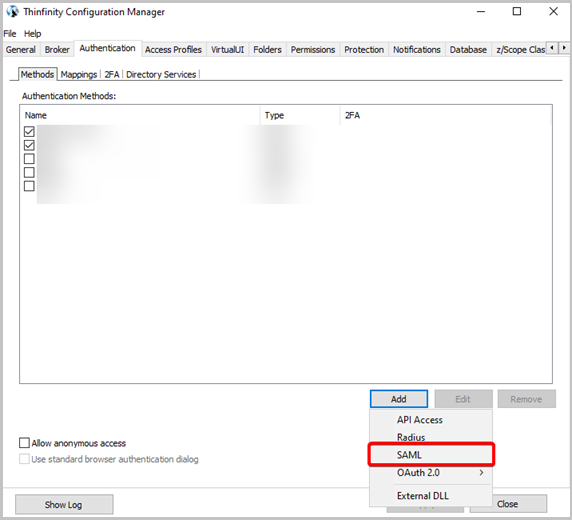
Task: Switch to the Access Profiles tab
Action: [173, 50]
